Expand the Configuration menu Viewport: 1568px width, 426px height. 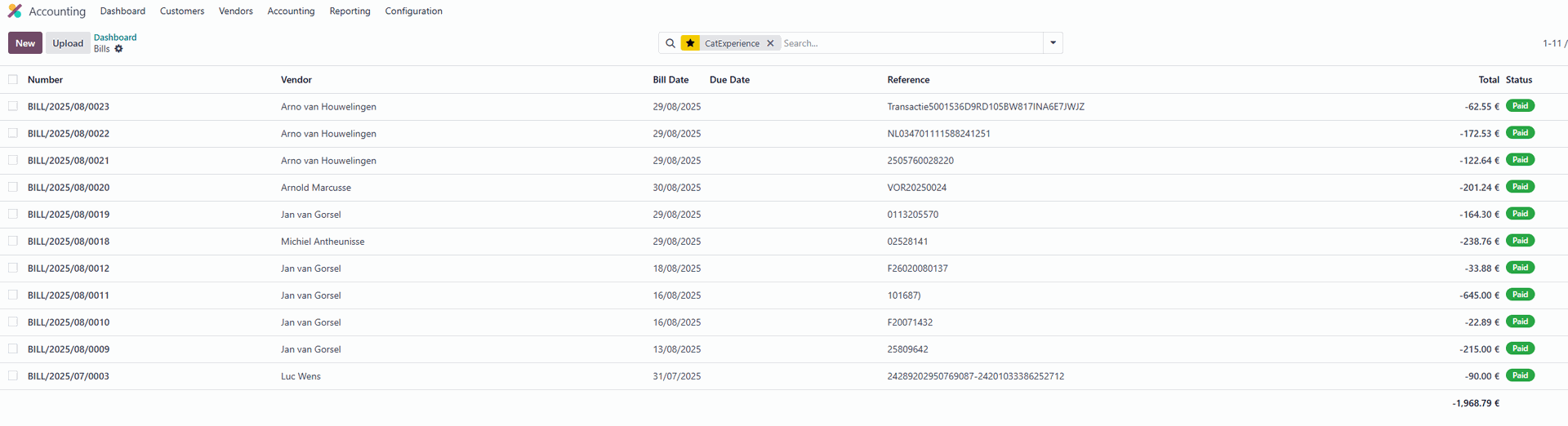(413, 11)
